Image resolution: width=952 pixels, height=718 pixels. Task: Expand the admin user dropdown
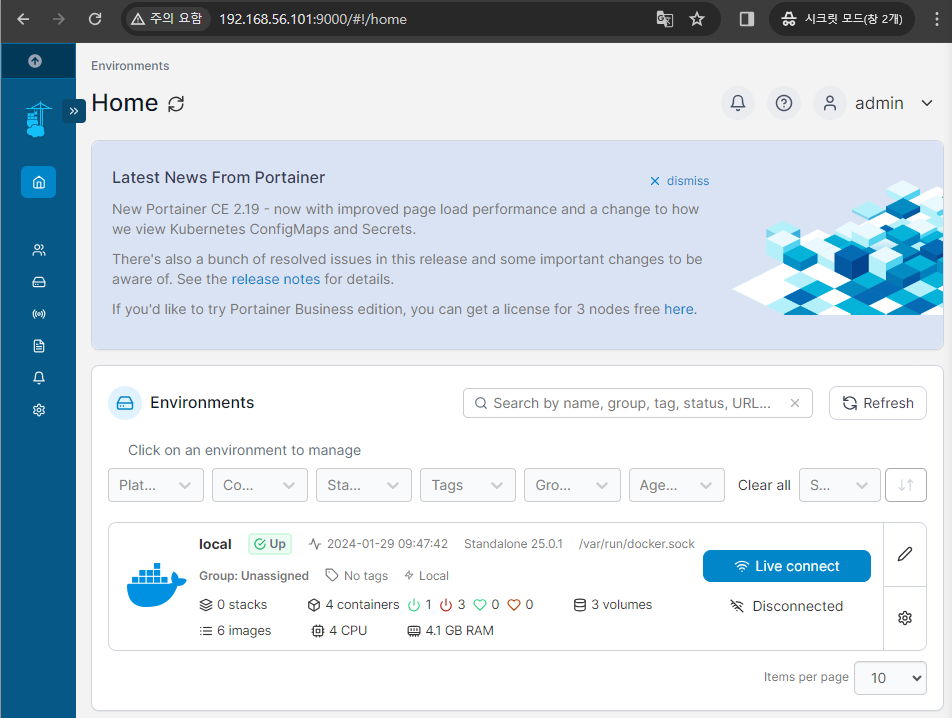[x=926, y=103]
